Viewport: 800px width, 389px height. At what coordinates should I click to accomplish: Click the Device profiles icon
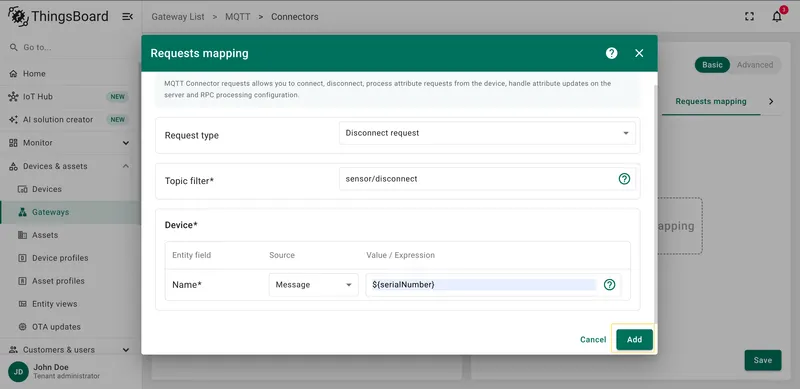pyautogui.click(x=22, y=258)
